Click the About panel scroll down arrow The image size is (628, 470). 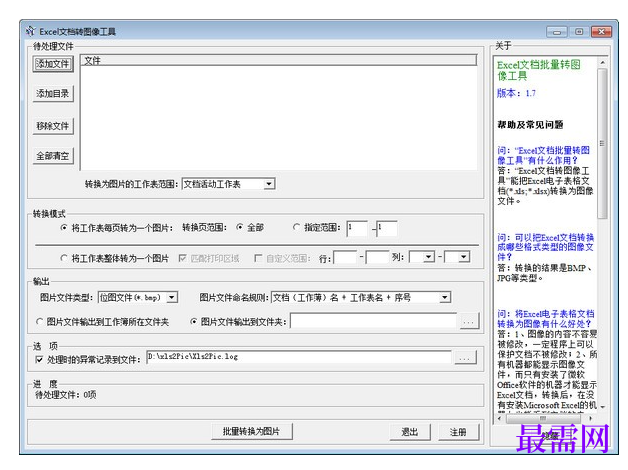(x=602, y=407)
